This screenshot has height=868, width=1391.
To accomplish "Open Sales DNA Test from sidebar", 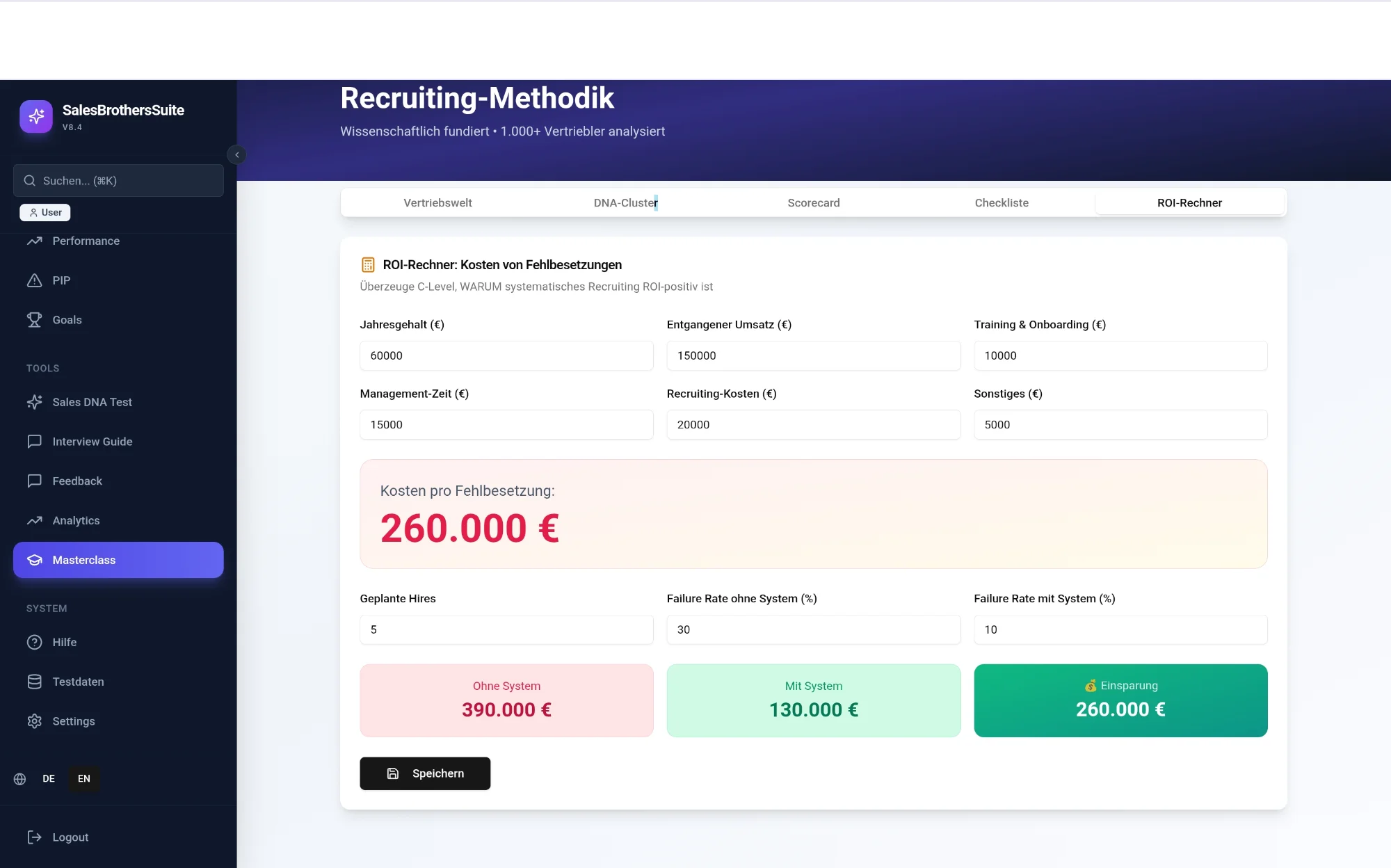I will (x=91, y=402).
